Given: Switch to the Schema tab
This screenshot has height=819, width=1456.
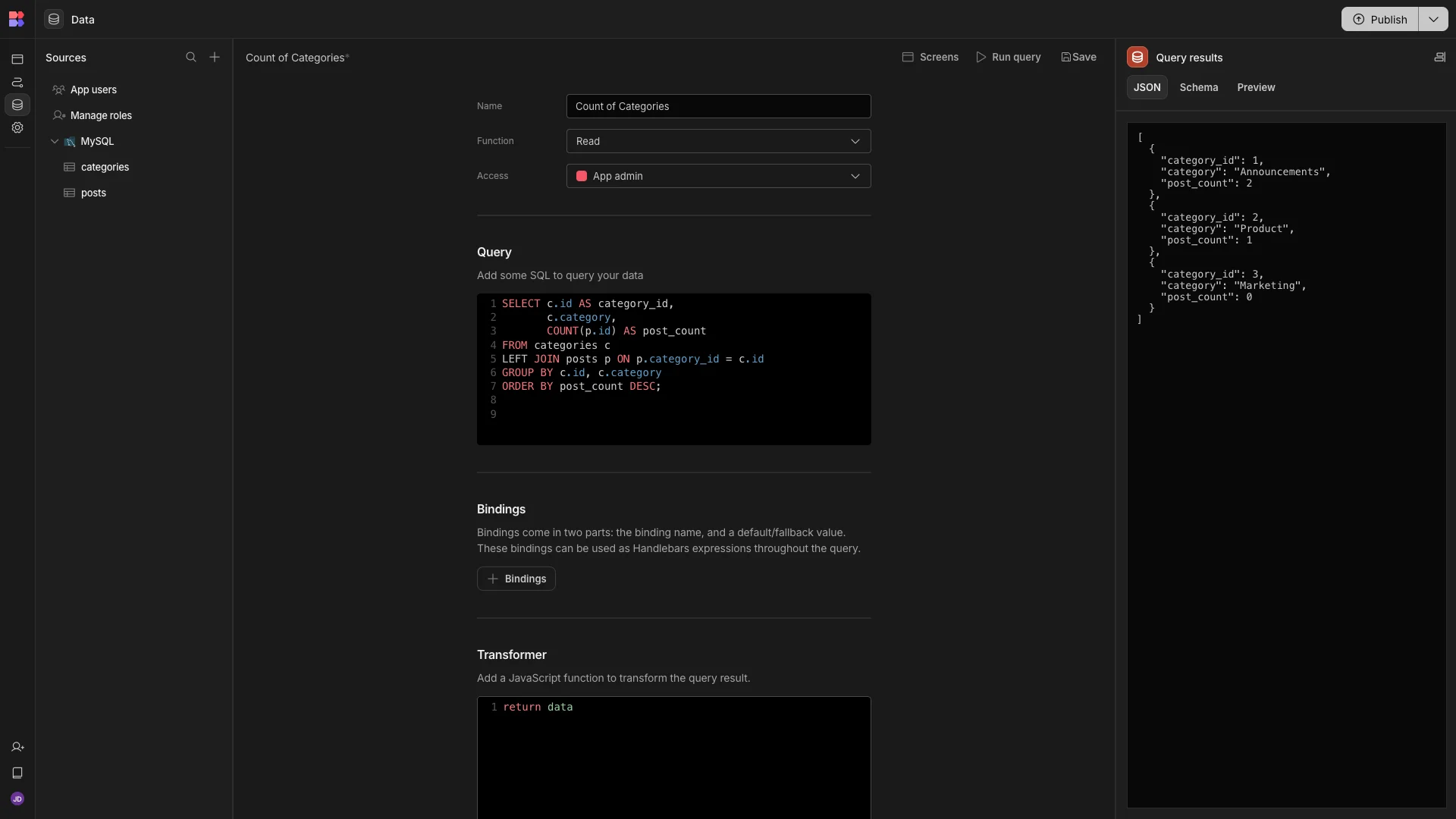Looking at the screenshot, I should click(1198, 88).
